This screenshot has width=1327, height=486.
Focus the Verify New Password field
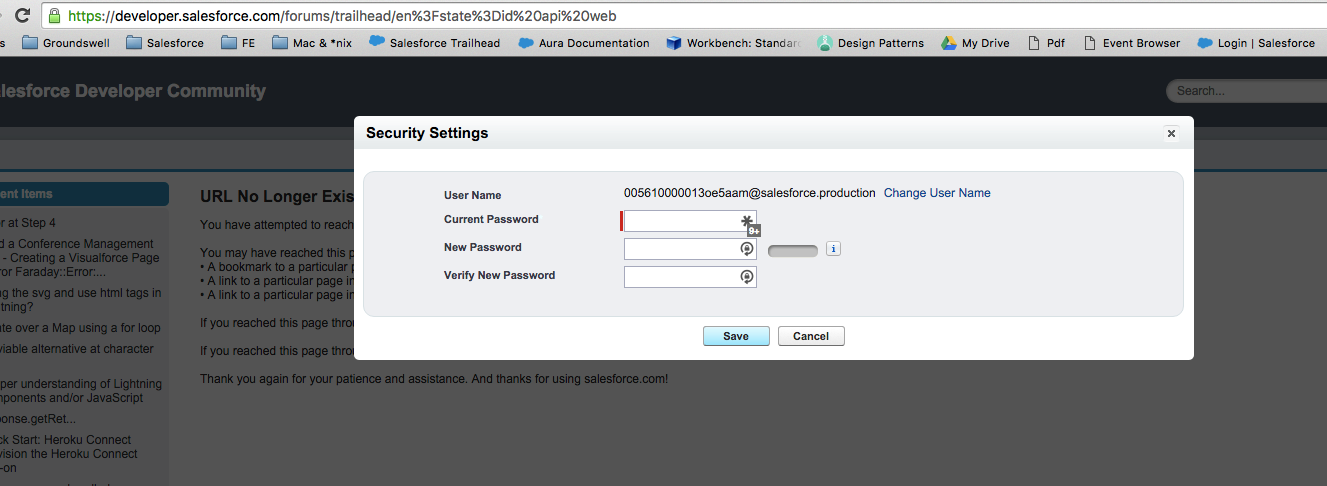coord(690,277)
